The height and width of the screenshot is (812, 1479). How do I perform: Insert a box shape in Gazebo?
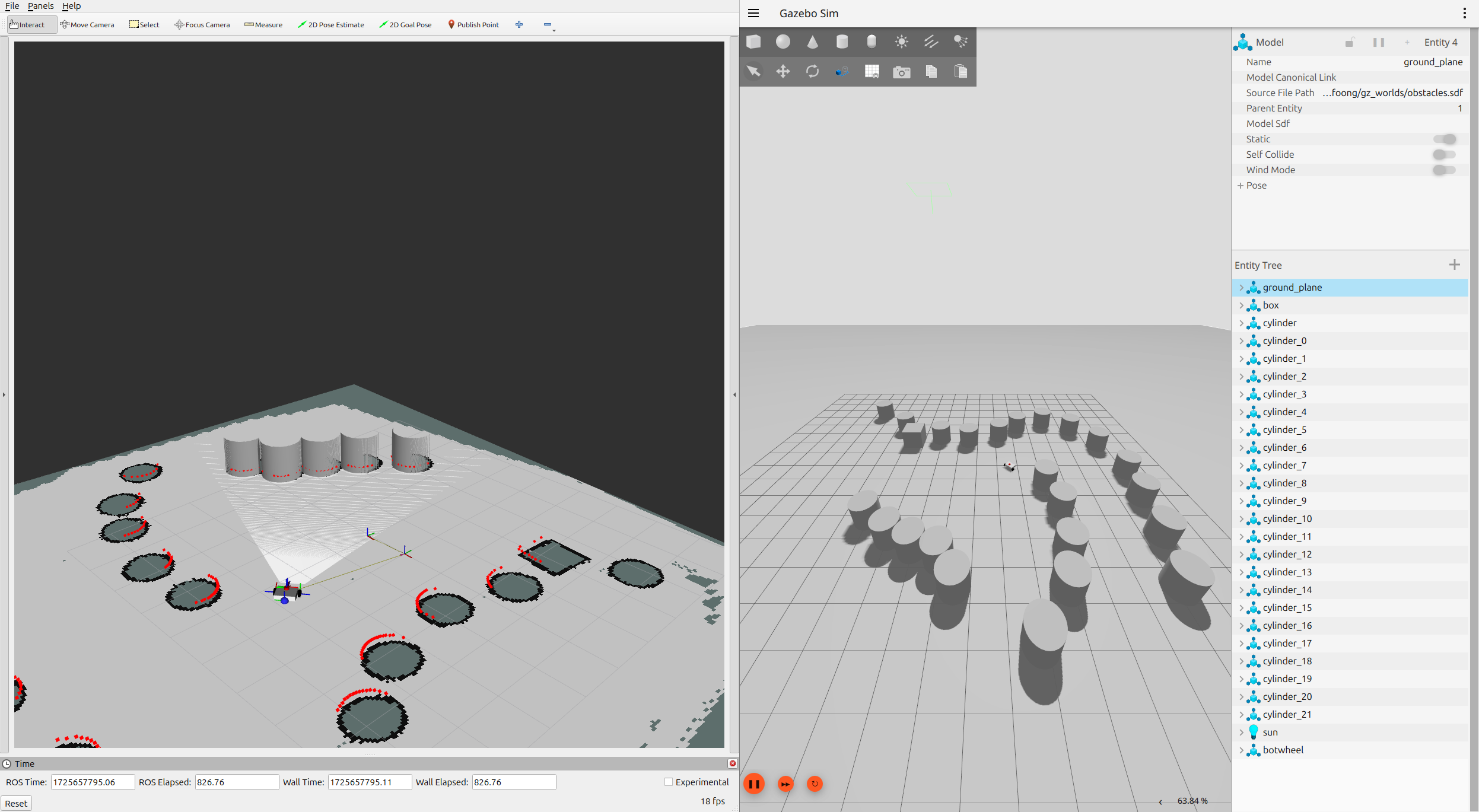(753, 42)
